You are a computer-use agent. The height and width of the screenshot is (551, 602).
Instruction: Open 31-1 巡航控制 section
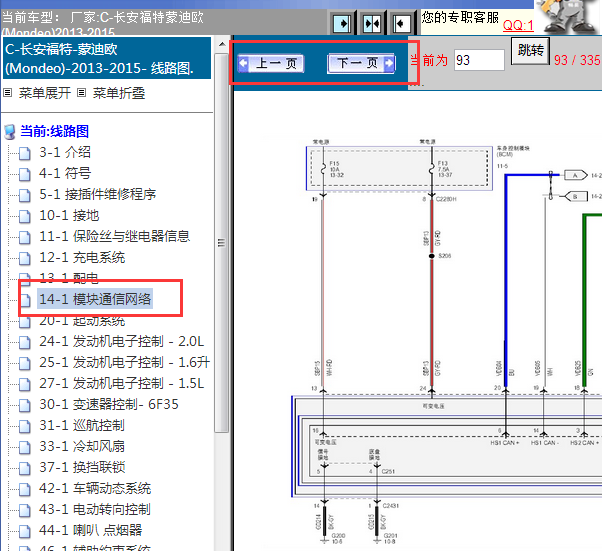(82, 425)
